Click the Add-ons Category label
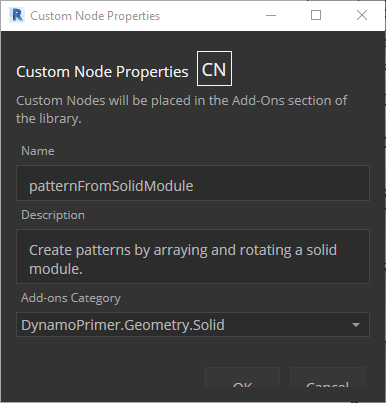This screenshot has width=386, height=403. click(x=71, y=298)
